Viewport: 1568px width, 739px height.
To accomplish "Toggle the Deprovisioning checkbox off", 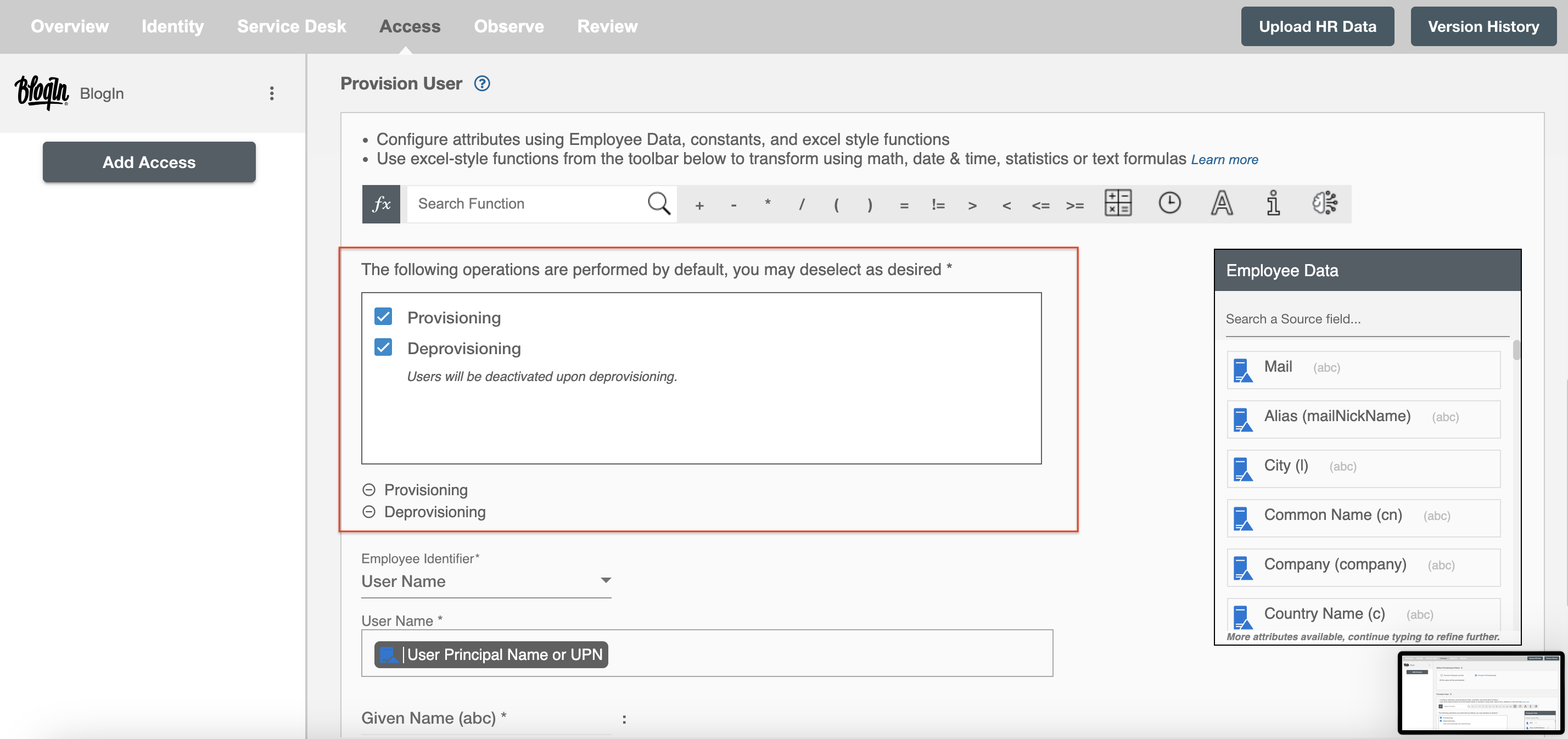I will click(384, 347).
